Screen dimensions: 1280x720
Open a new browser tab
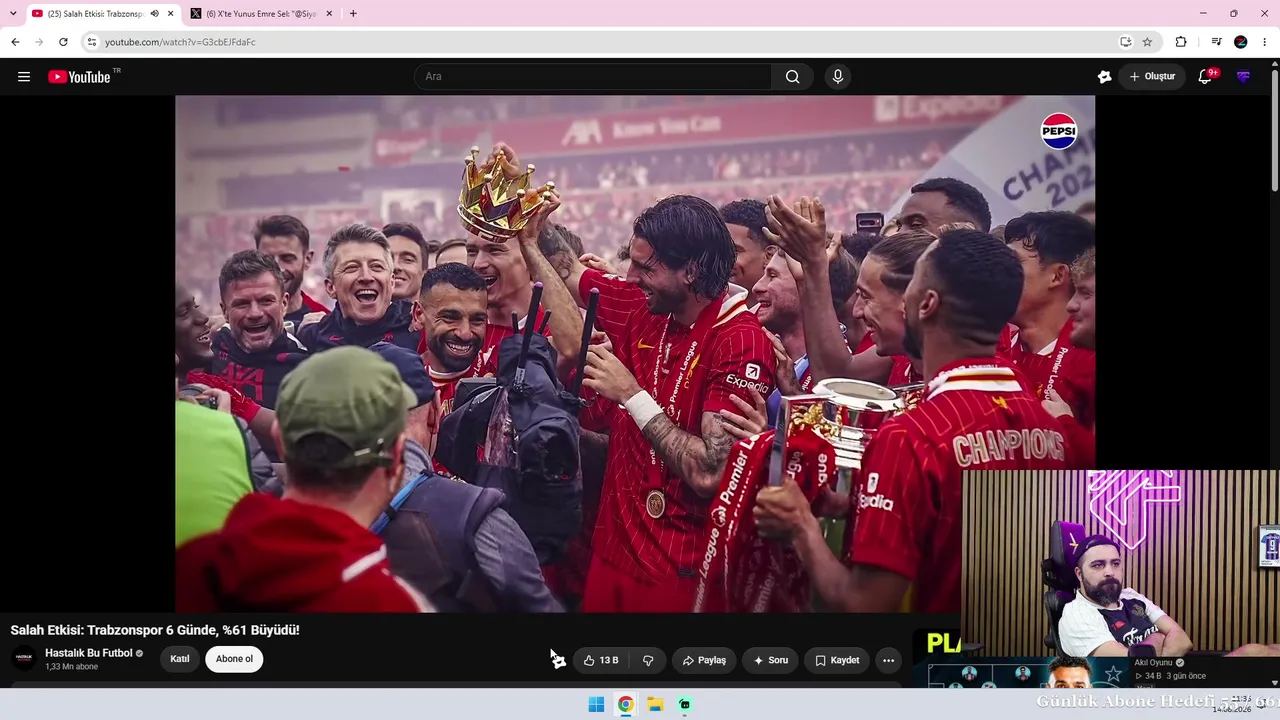coord(353,14)
